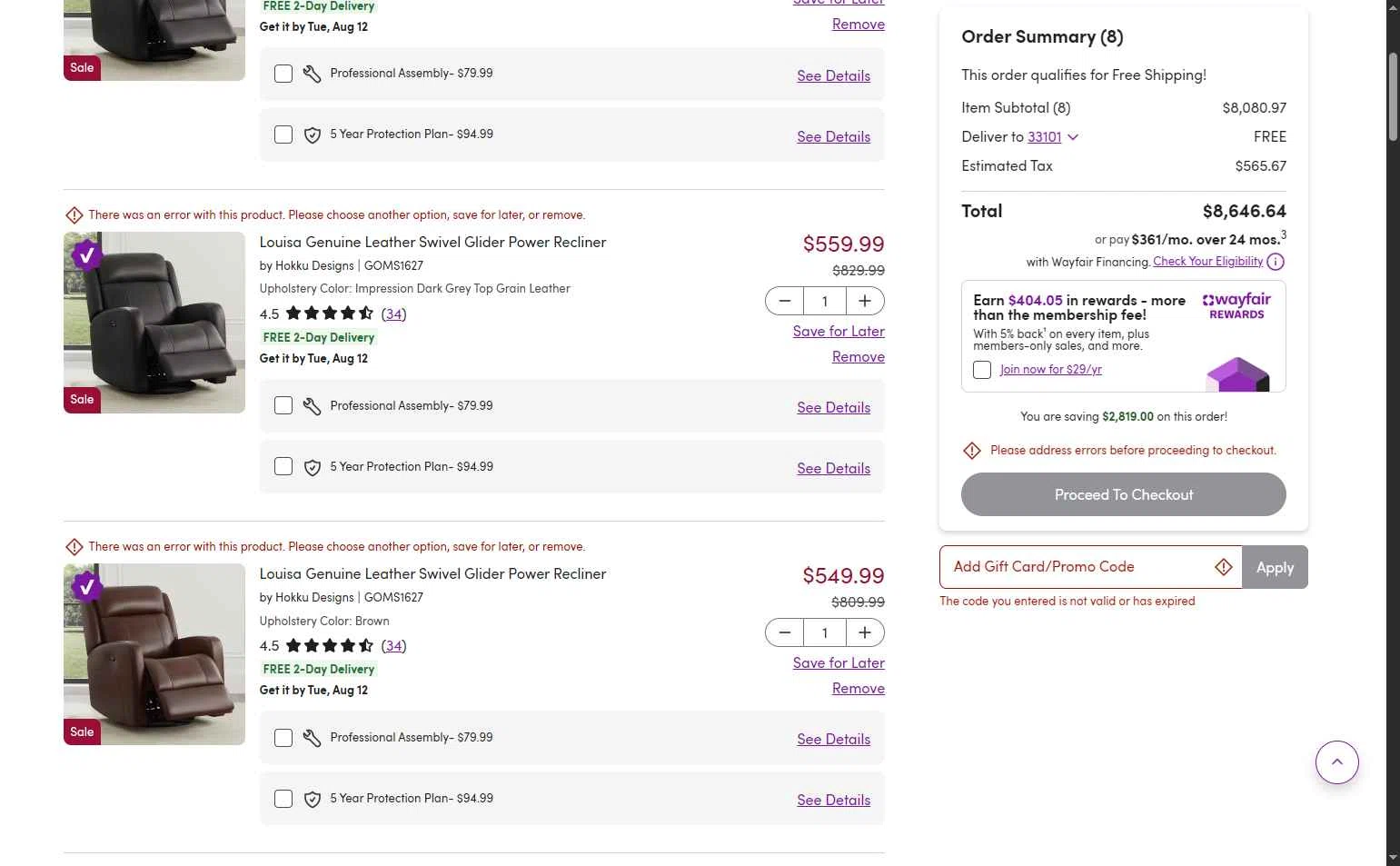
Task: Increase quantity of the $549.99 Brown recliner
Action: point(865,632)
